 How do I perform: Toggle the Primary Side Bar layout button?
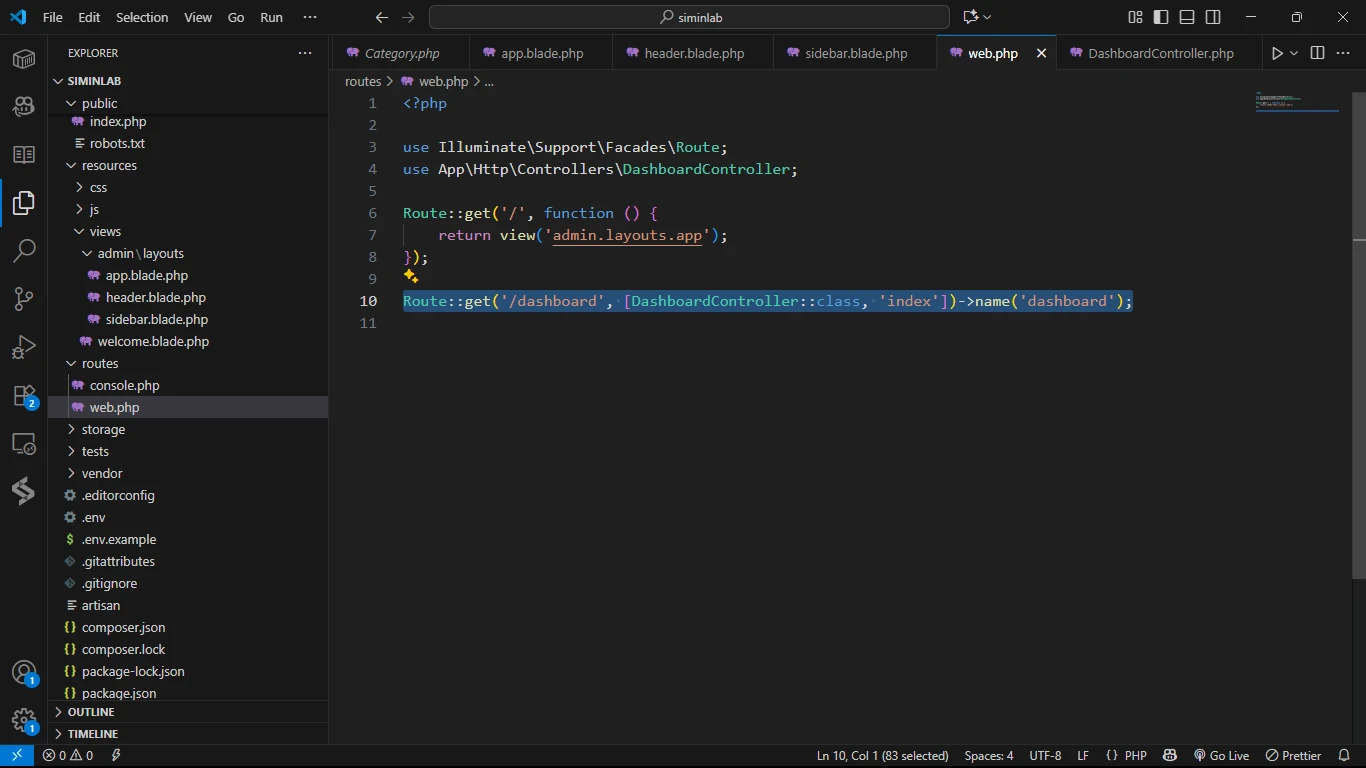(1161, 17)
